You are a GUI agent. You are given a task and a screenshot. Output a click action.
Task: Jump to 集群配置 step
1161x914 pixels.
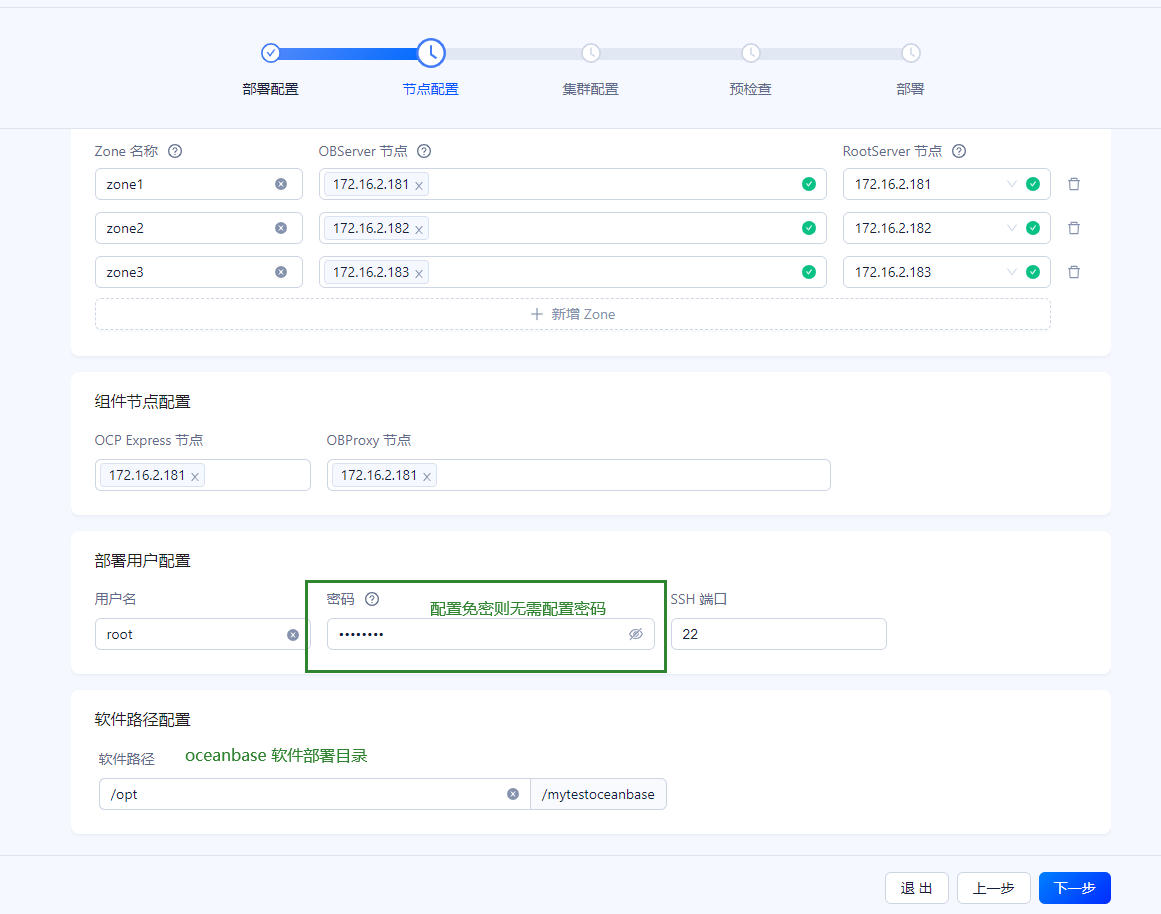click(x=590, y=89)
